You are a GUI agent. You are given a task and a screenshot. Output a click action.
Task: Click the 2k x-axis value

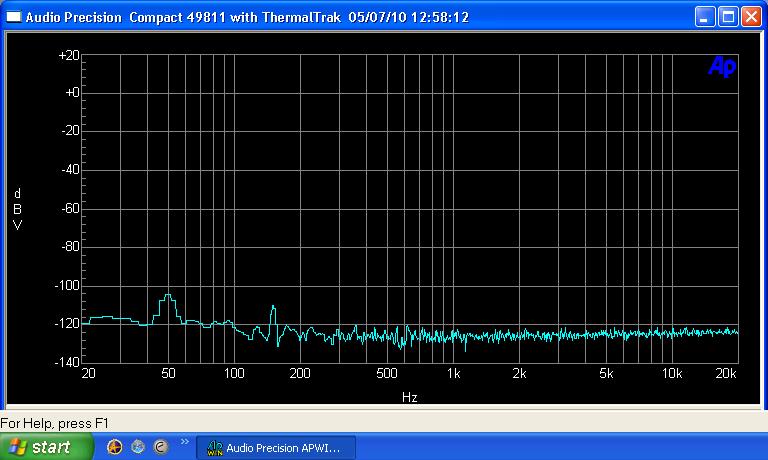click(520, 374)
